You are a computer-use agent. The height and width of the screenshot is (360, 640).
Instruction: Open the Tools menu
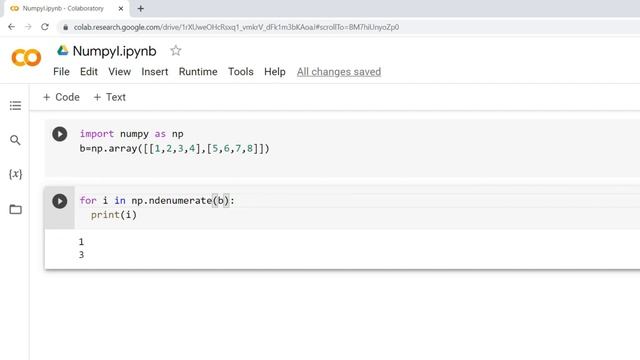pyautogui.click(x=241, y=72)
